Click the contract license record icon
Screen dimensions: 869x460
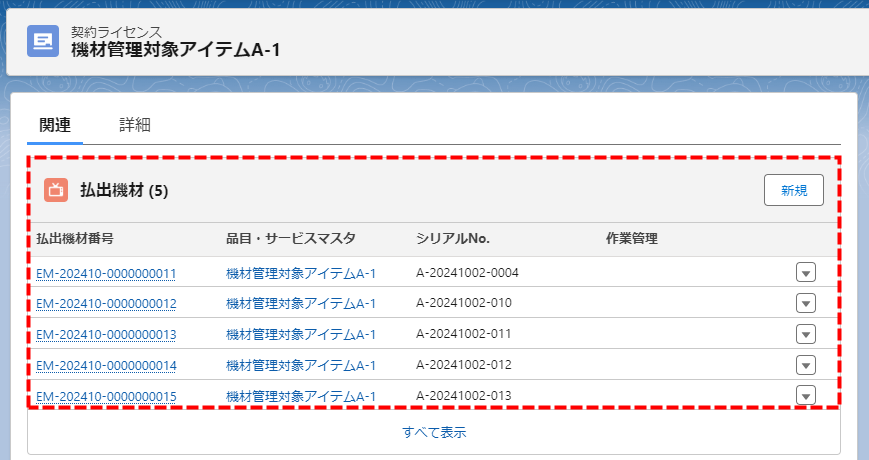tap(43, 41)
